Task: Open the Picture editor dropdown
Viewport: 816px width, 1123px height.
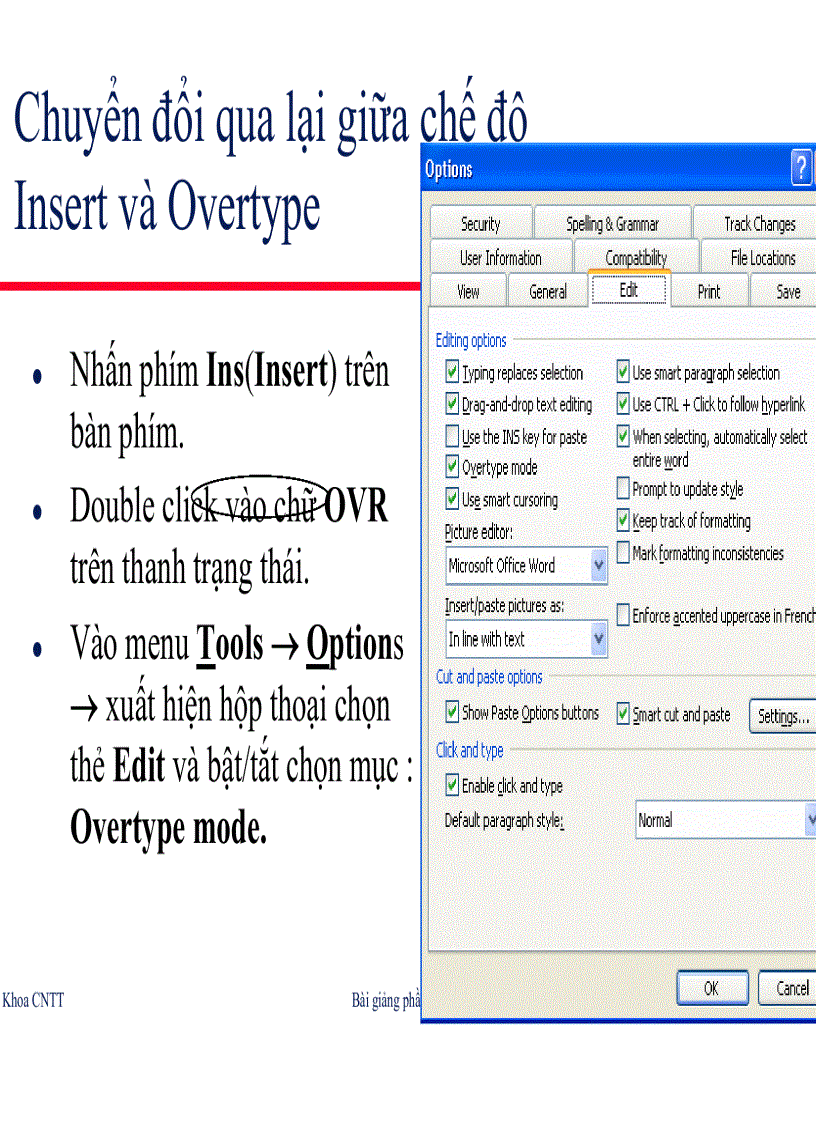Action: [x=600, y=566]
